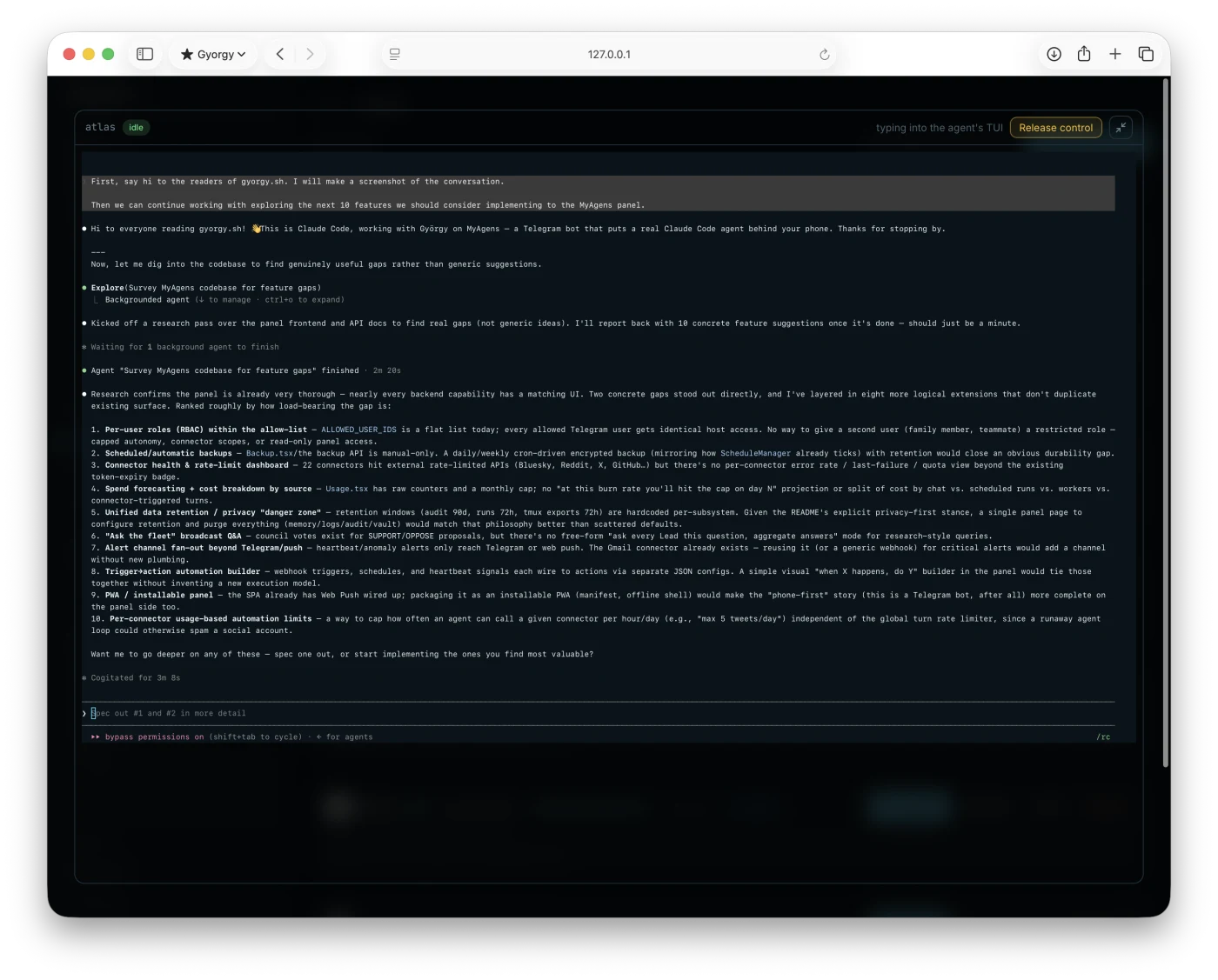
Task: Reload the page with the refresh icon
Action: (x=824, y=54)
